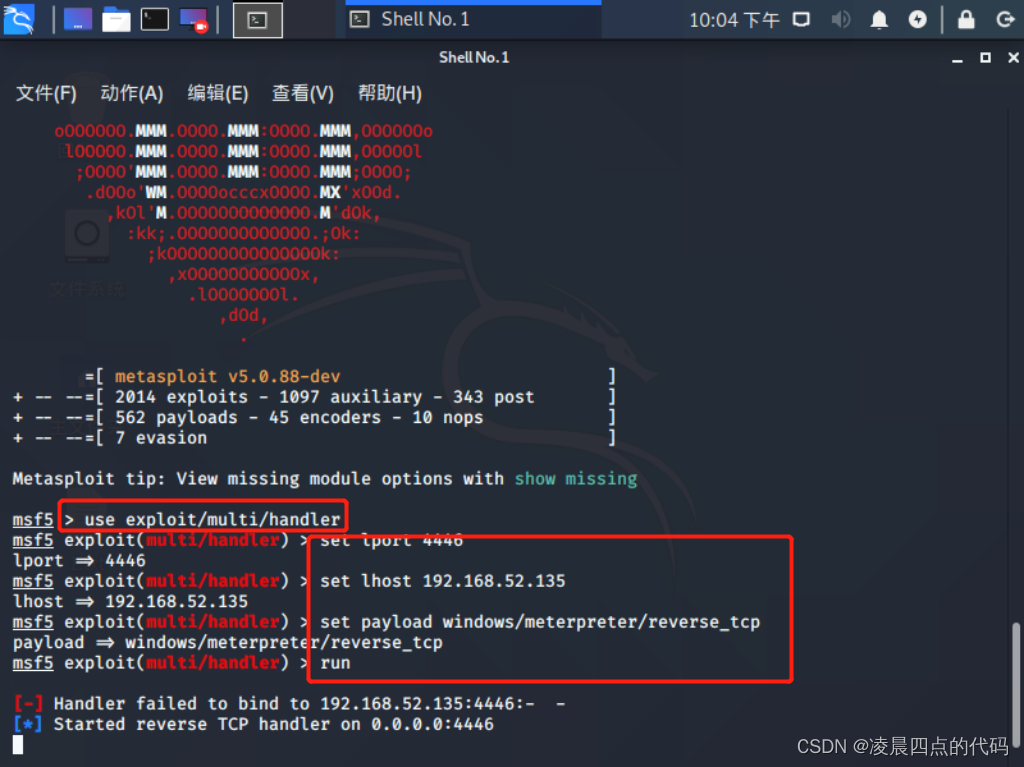Click the 'lhost ⇒ 192.168.52.135' output line
The image size is (1024, 767).
tap(131, 601)
